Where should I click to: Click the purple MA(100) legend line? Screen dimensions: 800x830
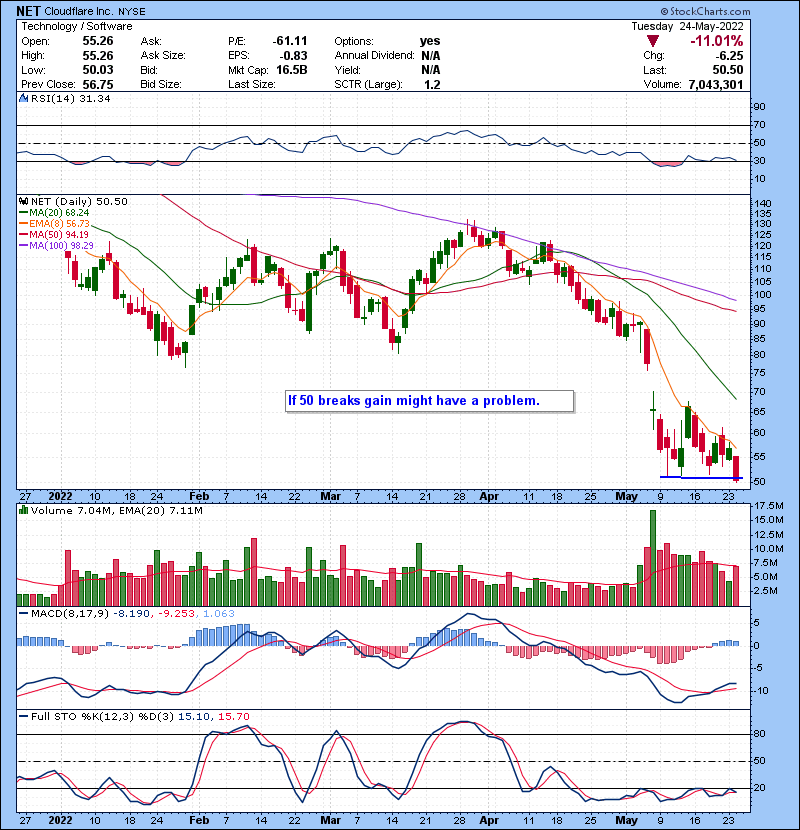click(23, 246)
